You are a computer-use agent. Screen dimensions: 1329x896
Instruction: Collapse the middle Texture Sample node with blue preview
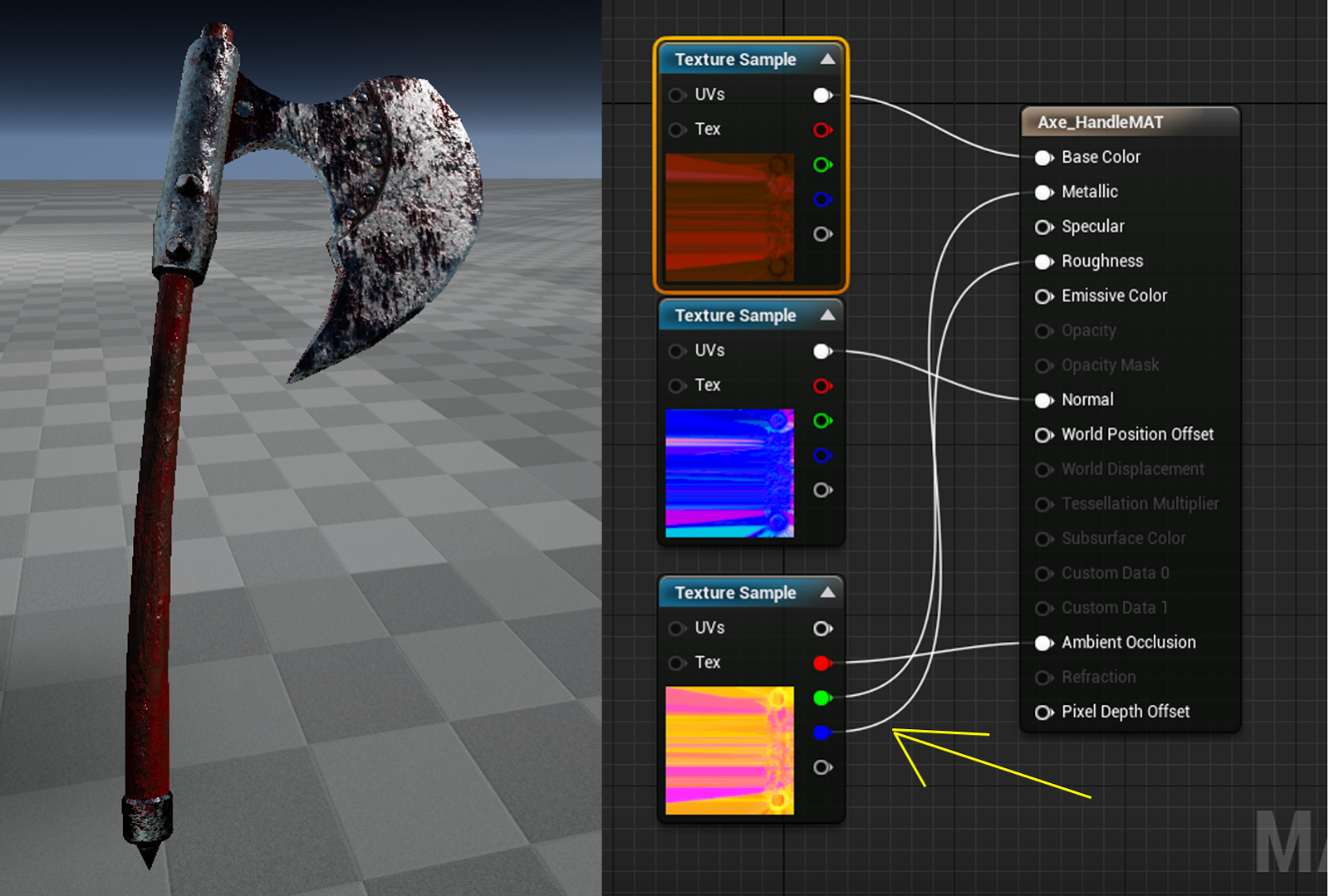coord(827,315)
